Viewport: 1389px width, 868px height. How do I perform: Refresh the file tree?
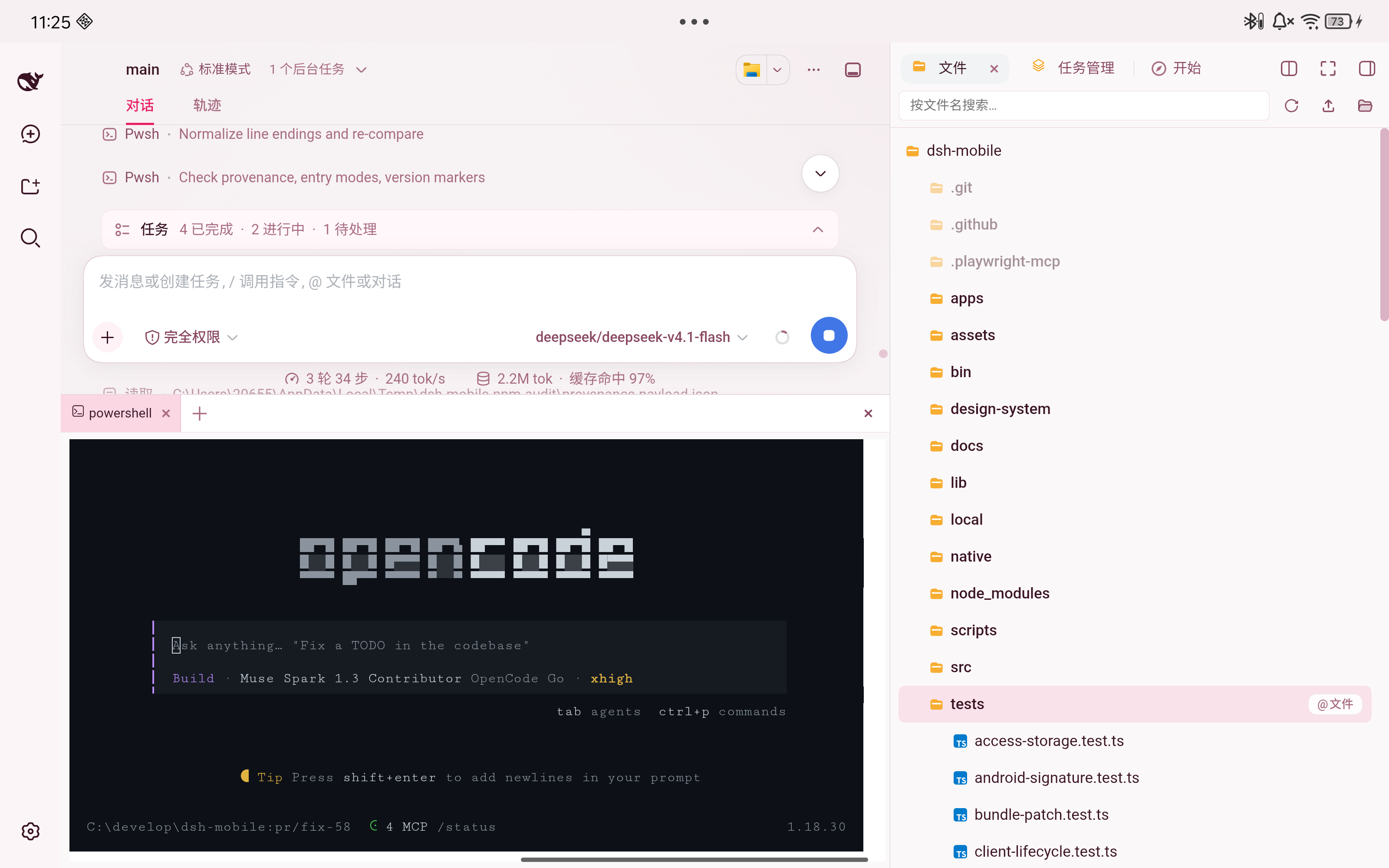click(x=1291, y=105)
